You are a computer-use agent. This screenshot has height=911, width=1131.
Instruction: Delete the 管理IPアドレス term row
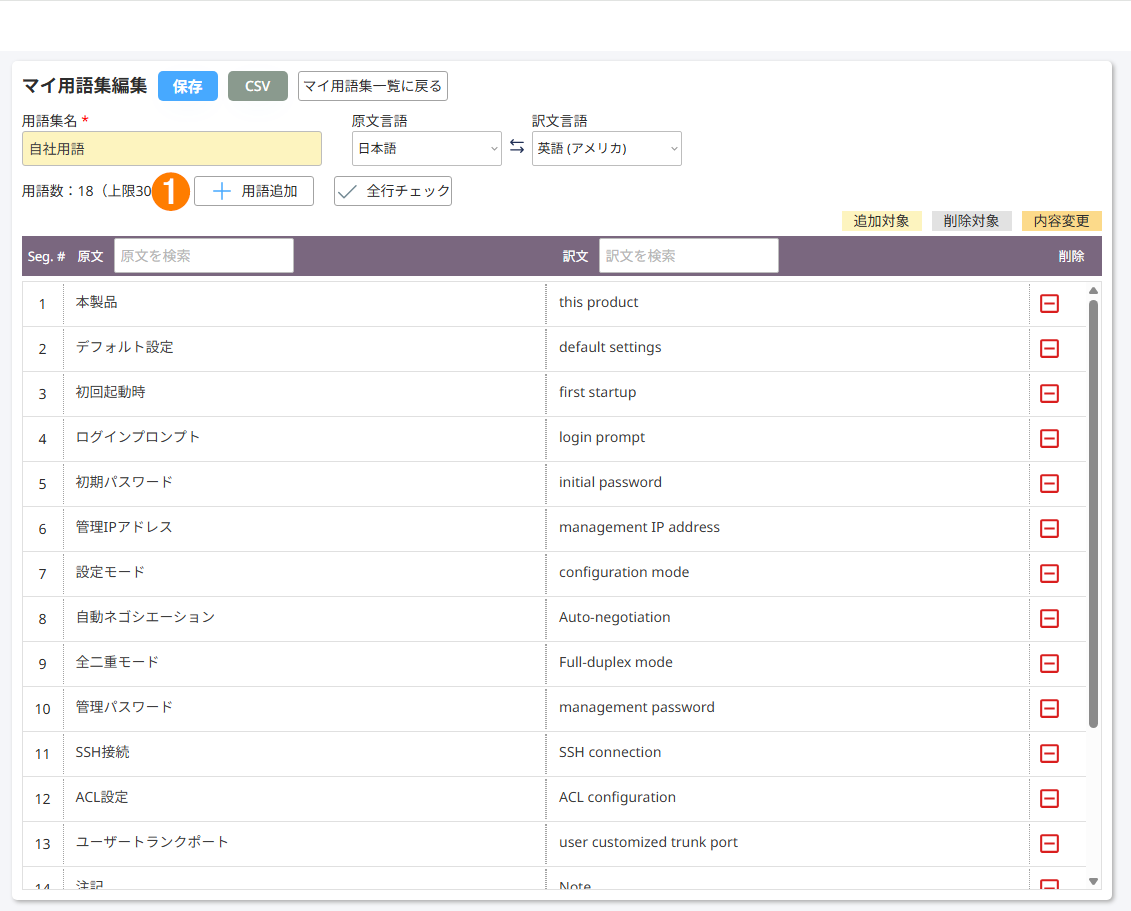click(x=1049, y=529)
